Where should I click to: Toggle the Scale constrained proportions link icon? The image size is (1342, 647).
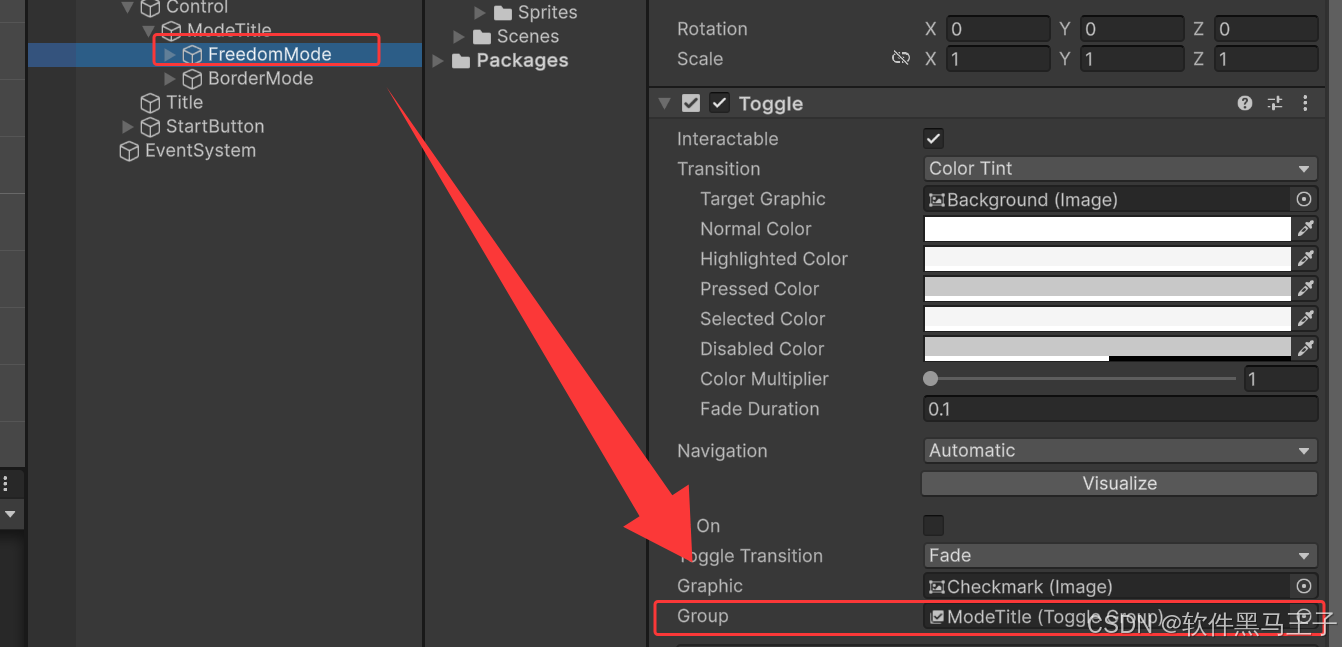pos(900,59)
